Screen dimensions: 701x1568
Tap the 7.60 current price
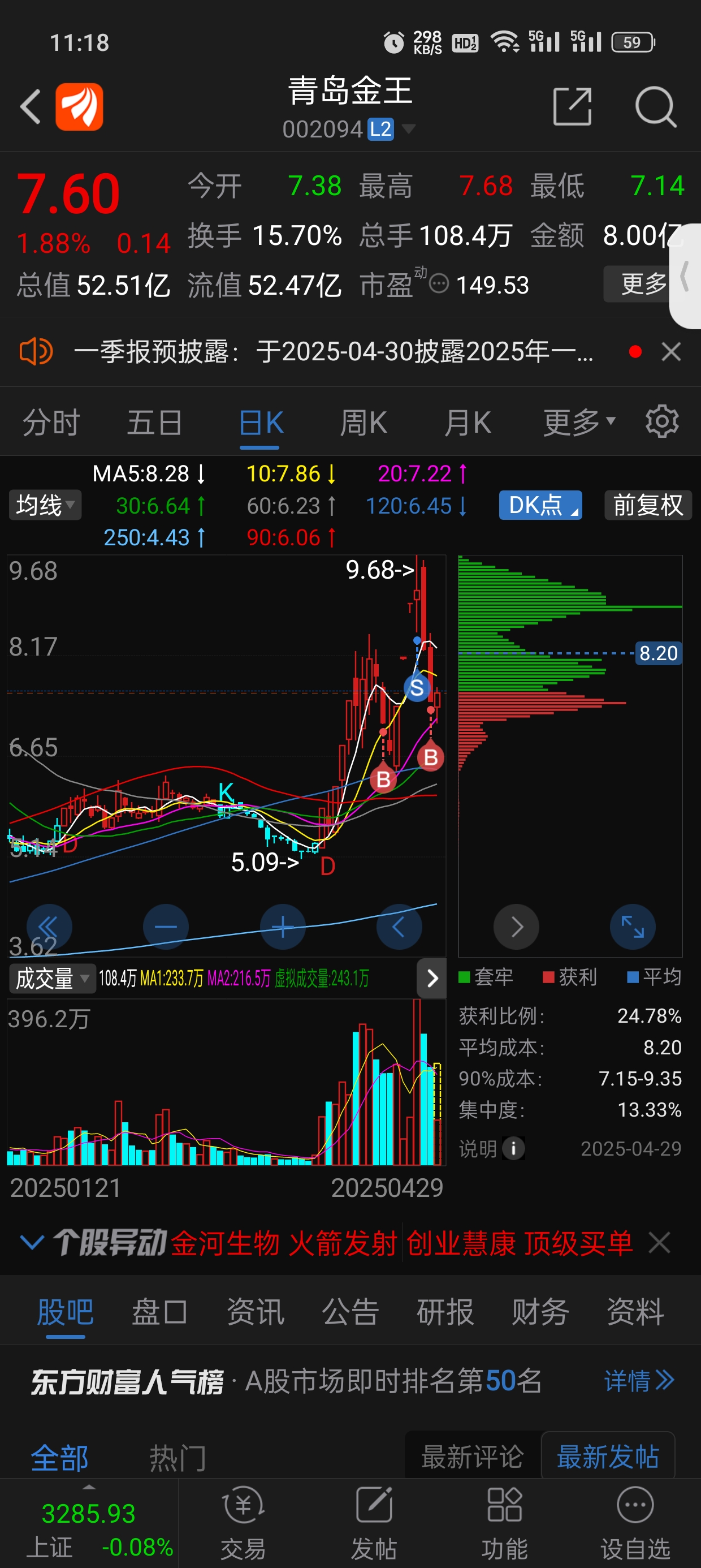(x=68, y=193)
